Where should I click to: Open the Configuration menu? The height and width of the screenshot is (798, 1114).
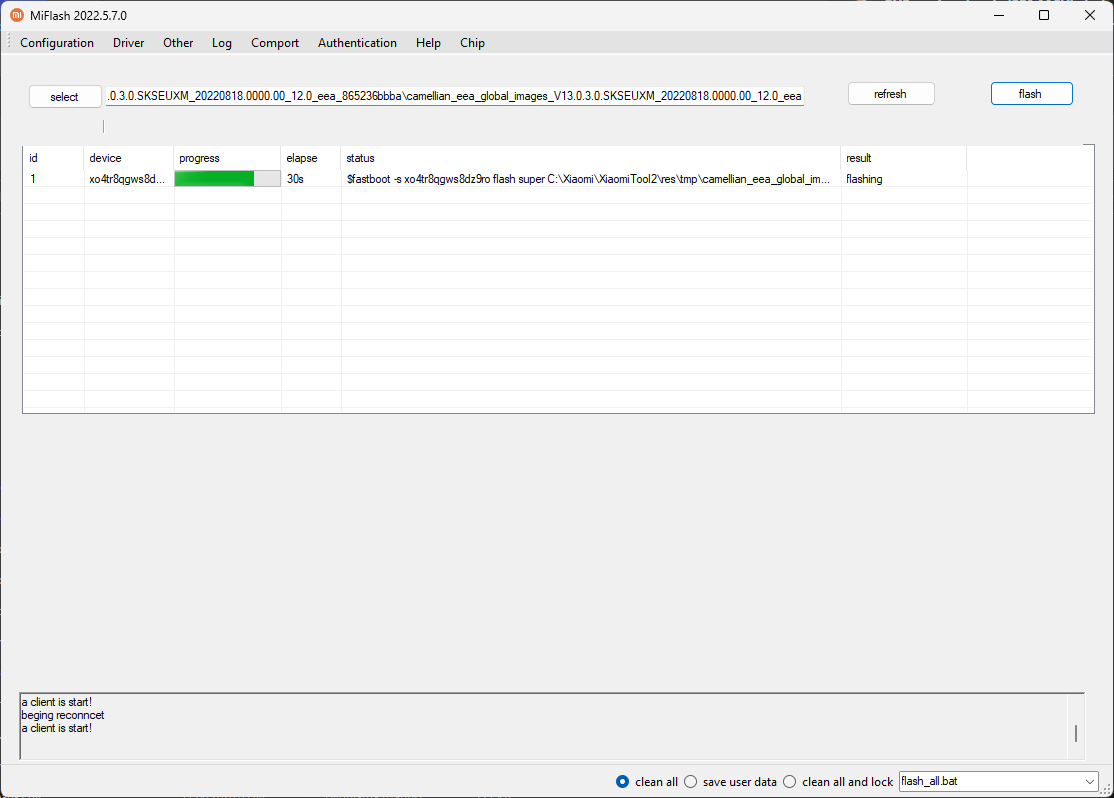[57, 43]
